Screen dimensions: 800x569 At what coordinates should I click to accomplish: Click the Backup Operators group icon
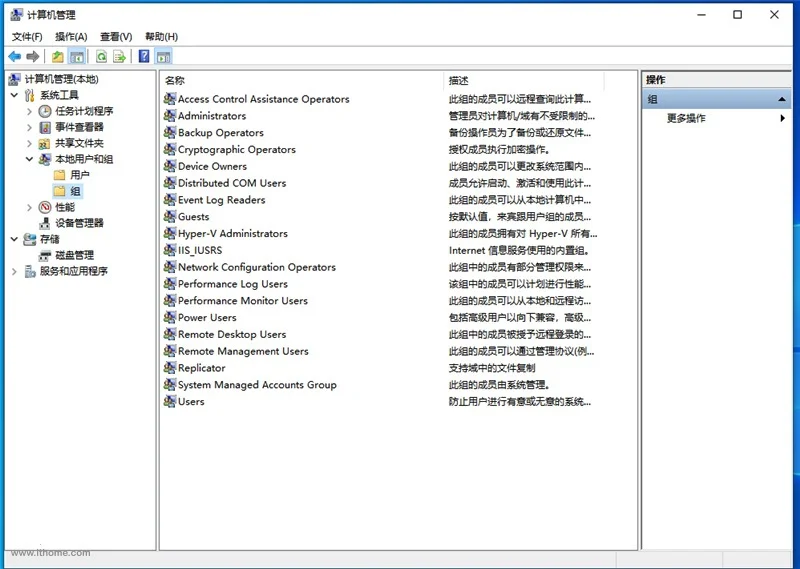coord(170,132)
